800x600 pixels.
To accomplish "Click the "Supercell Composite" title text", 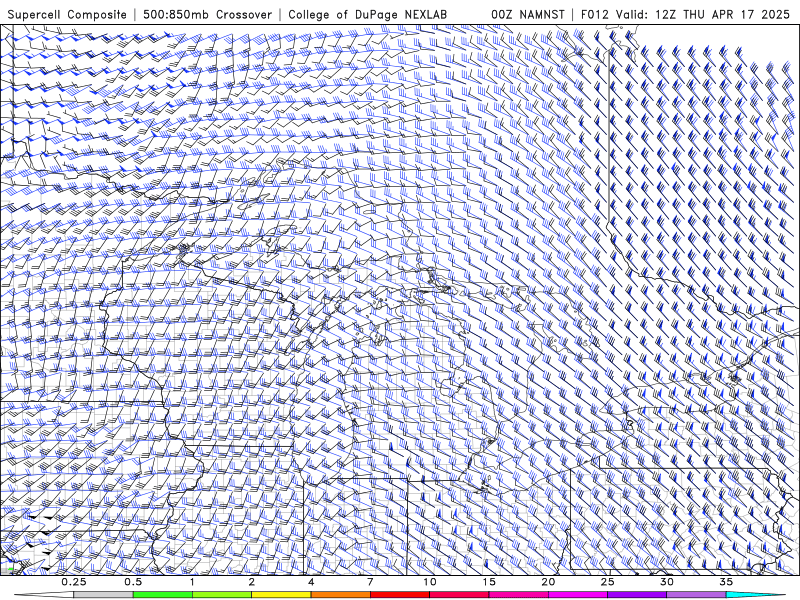I will coord(67,14).
